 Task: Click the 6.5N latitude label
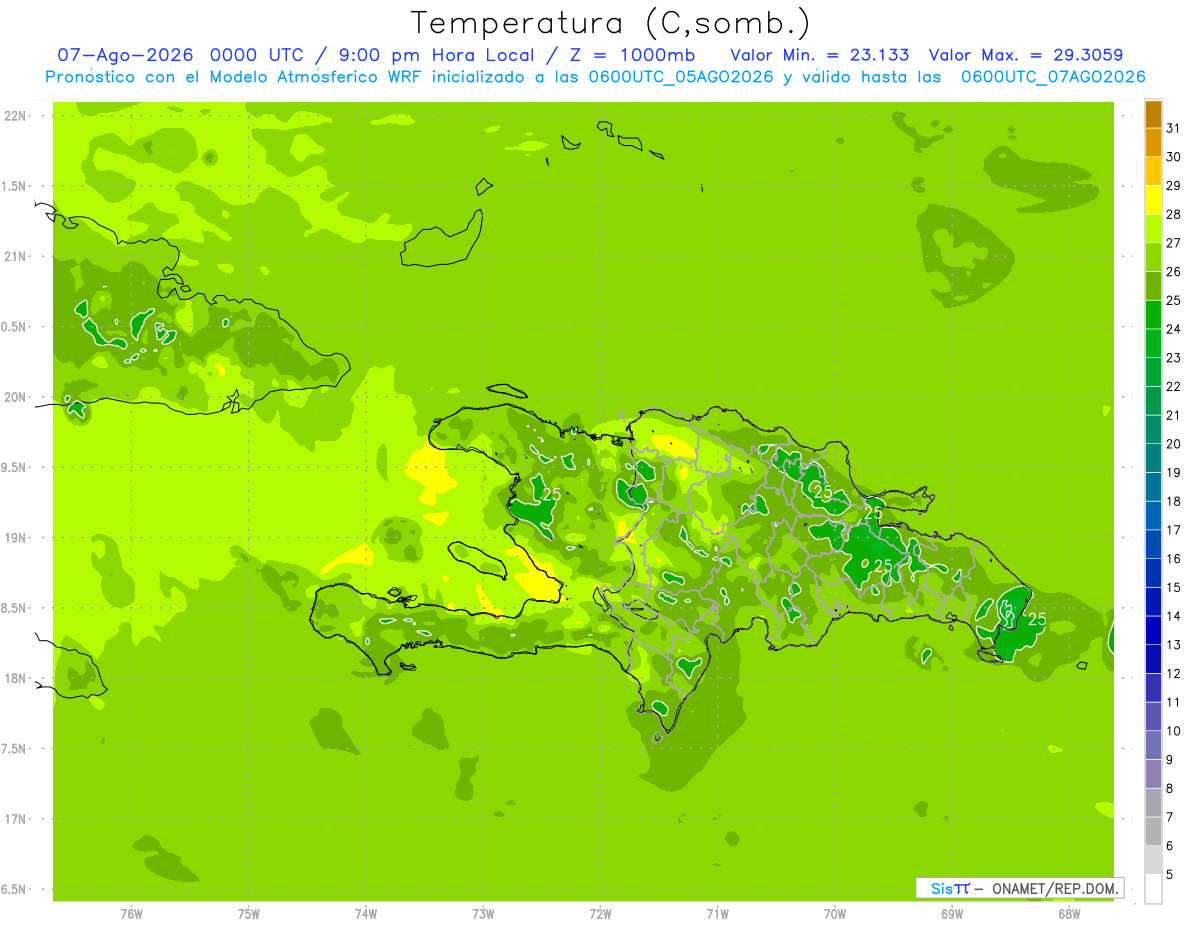pyautogui.click(x=15, y=890)
